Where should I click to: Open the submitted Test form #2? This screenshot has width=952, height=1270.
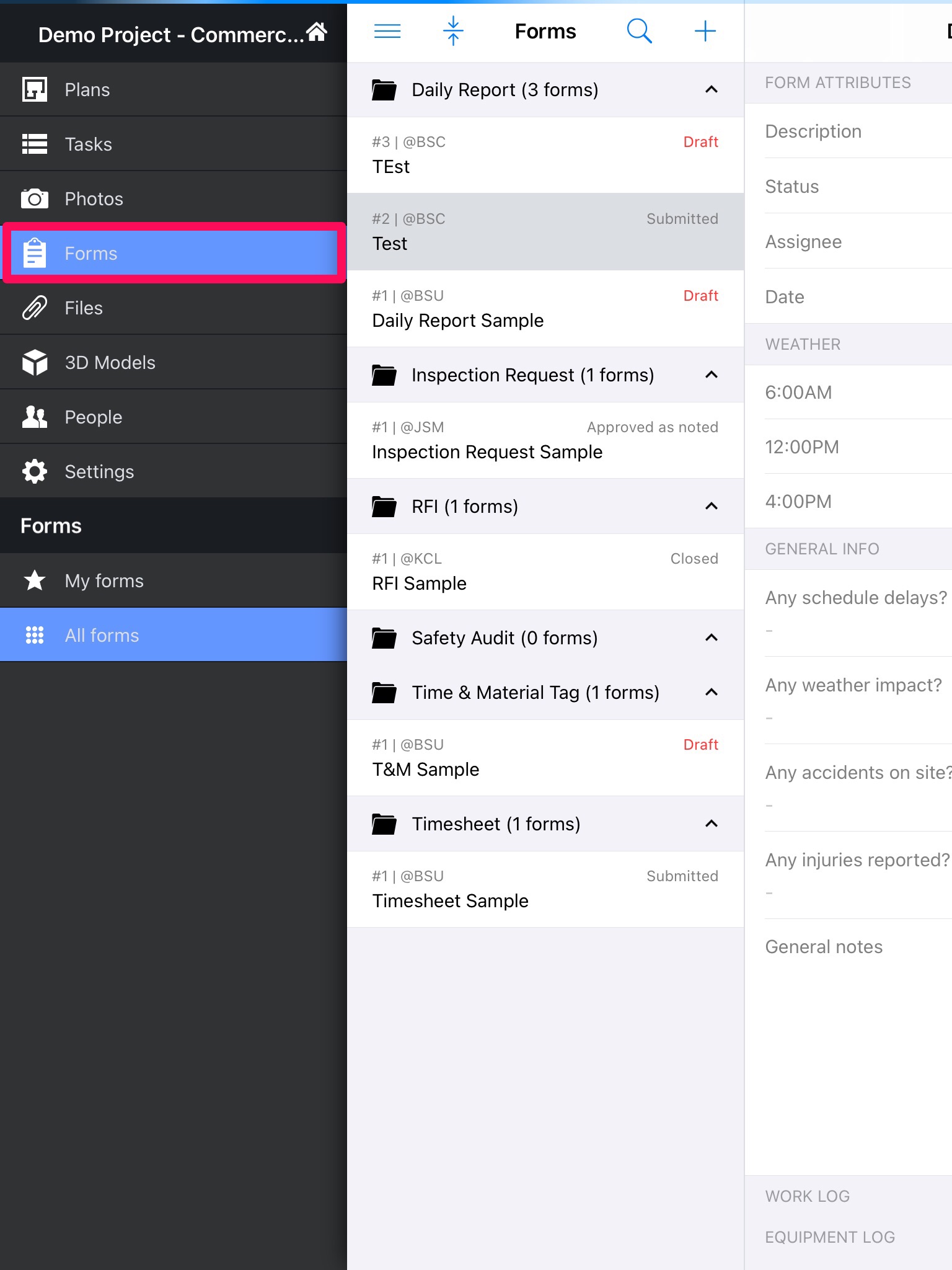(x=545, y=232)
